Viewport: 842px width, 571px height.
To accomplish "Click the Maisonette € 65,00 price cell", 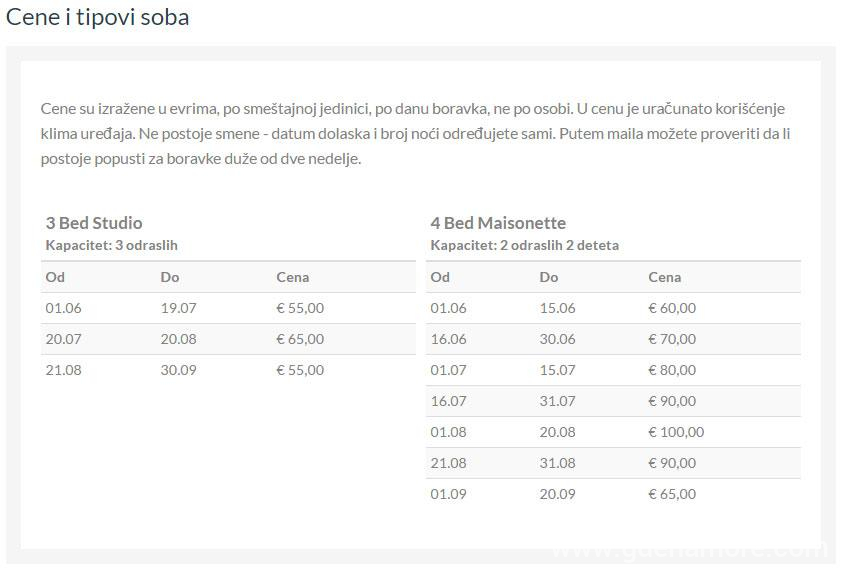I will pyautogui.click(x=672, y=494).
